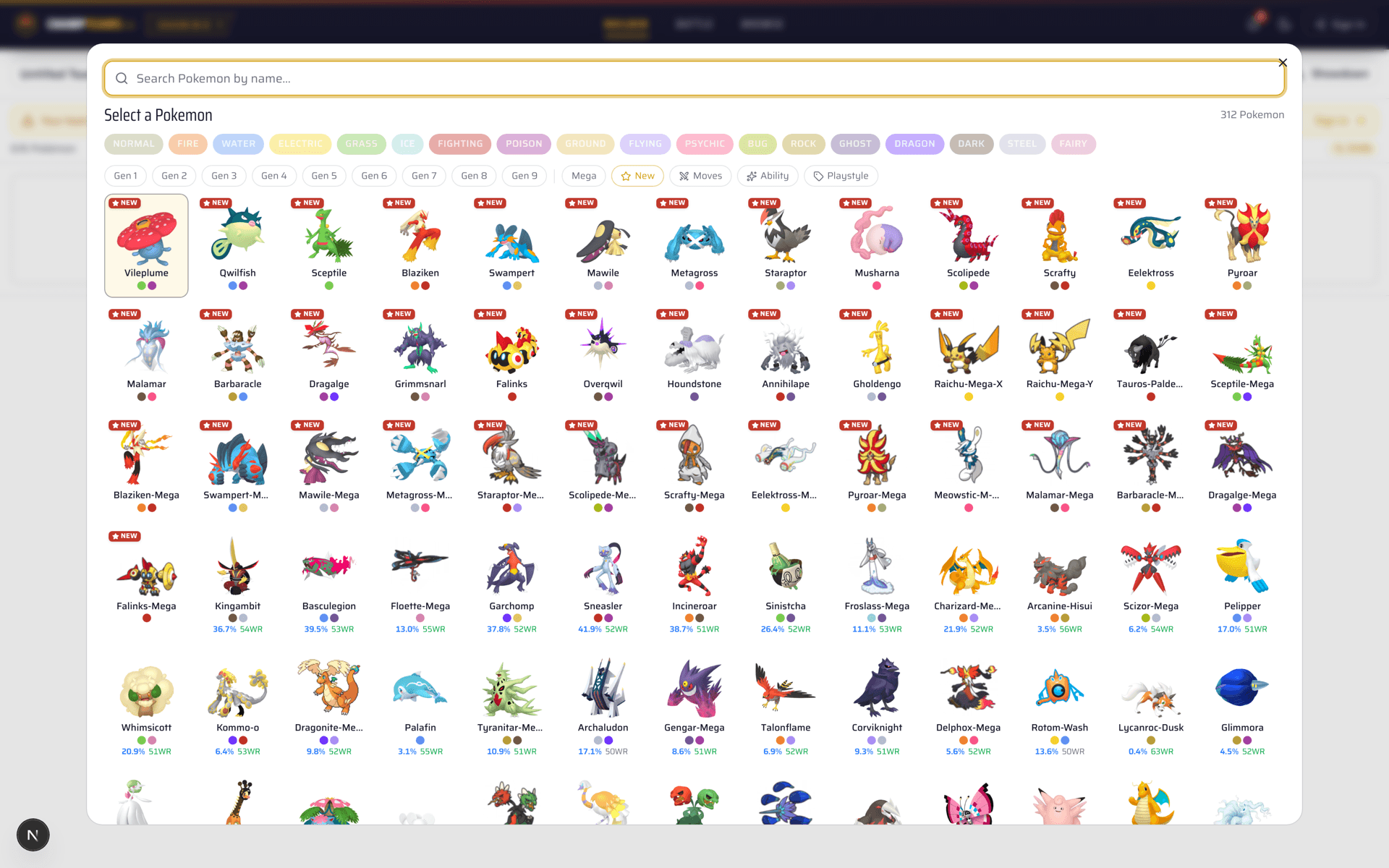Click the Vileplume selected card
The image size is (1389, 868).
146,245
